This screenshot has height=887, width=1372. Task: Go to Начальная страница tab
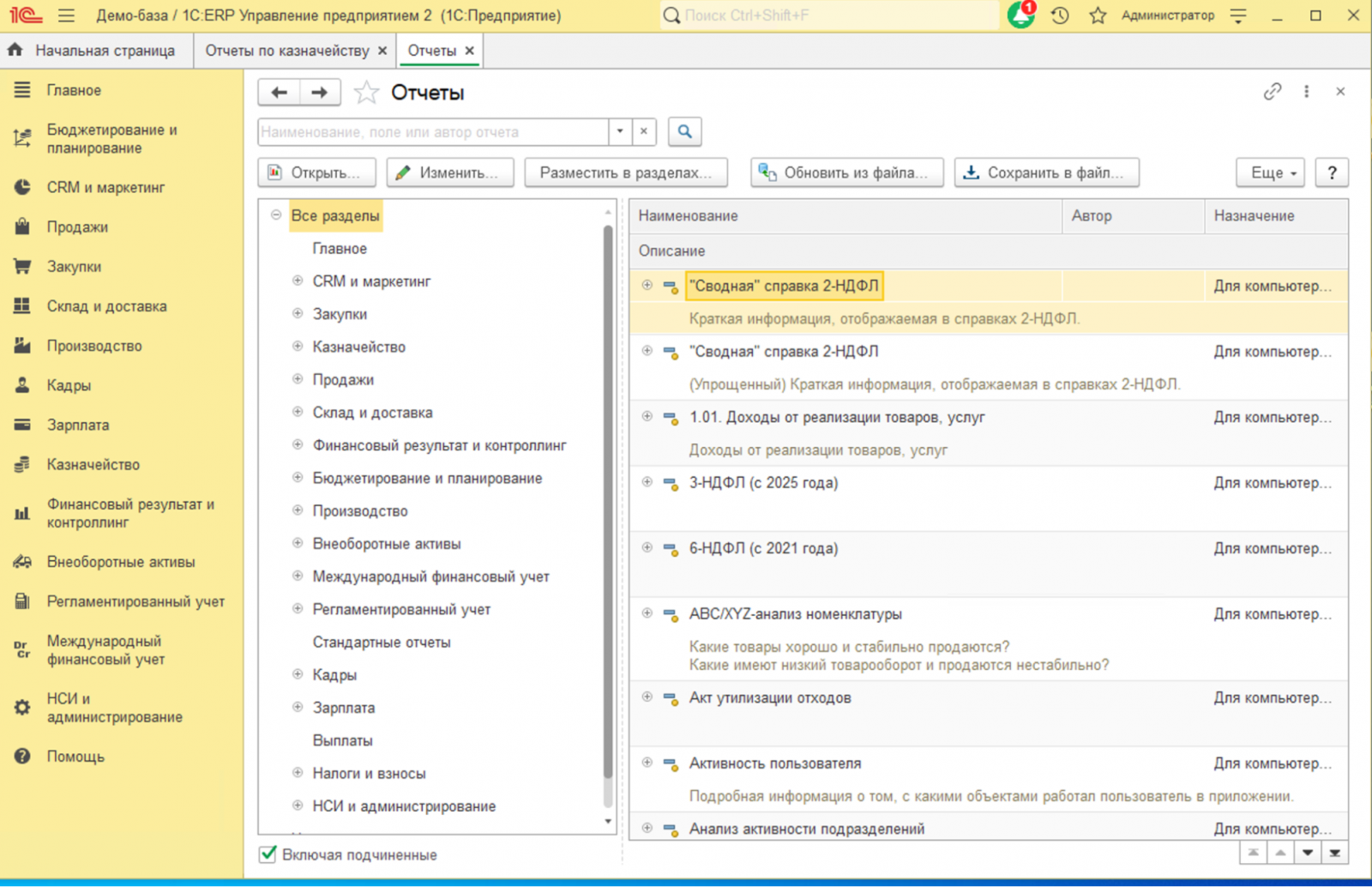coord(95,51)
